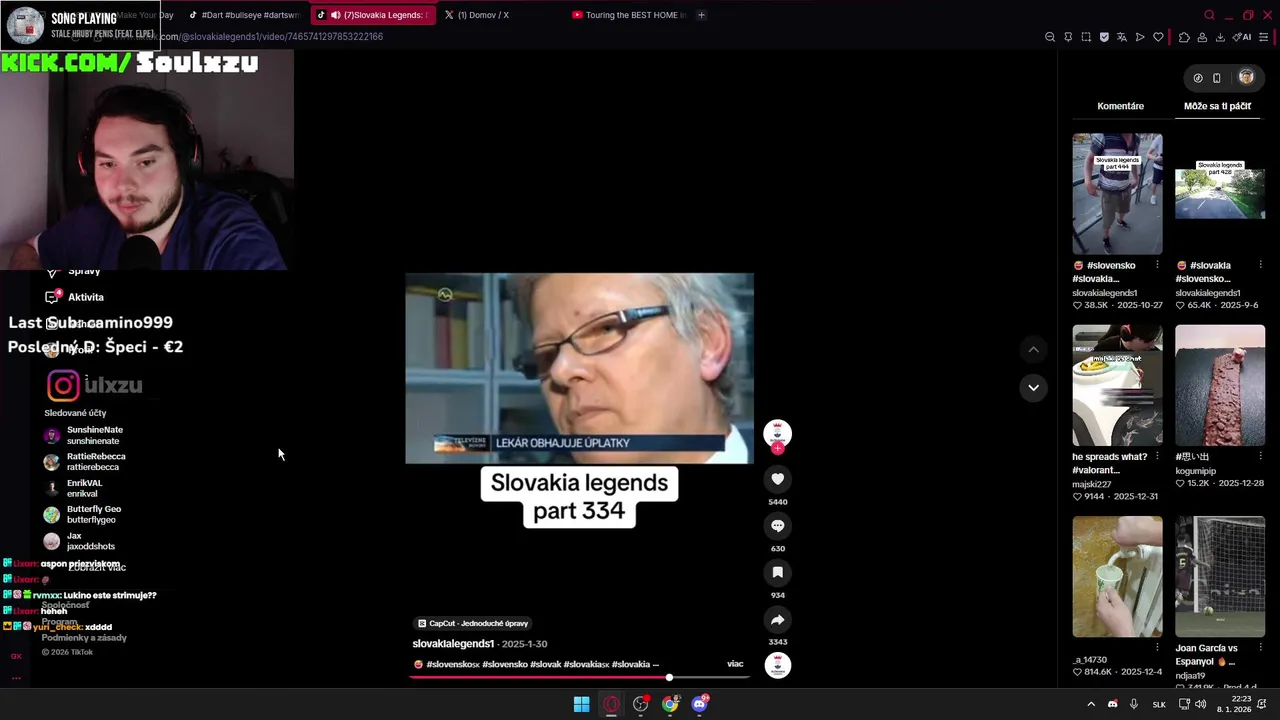
Task: Like the video with the heart icon
Action: [777, 479]
